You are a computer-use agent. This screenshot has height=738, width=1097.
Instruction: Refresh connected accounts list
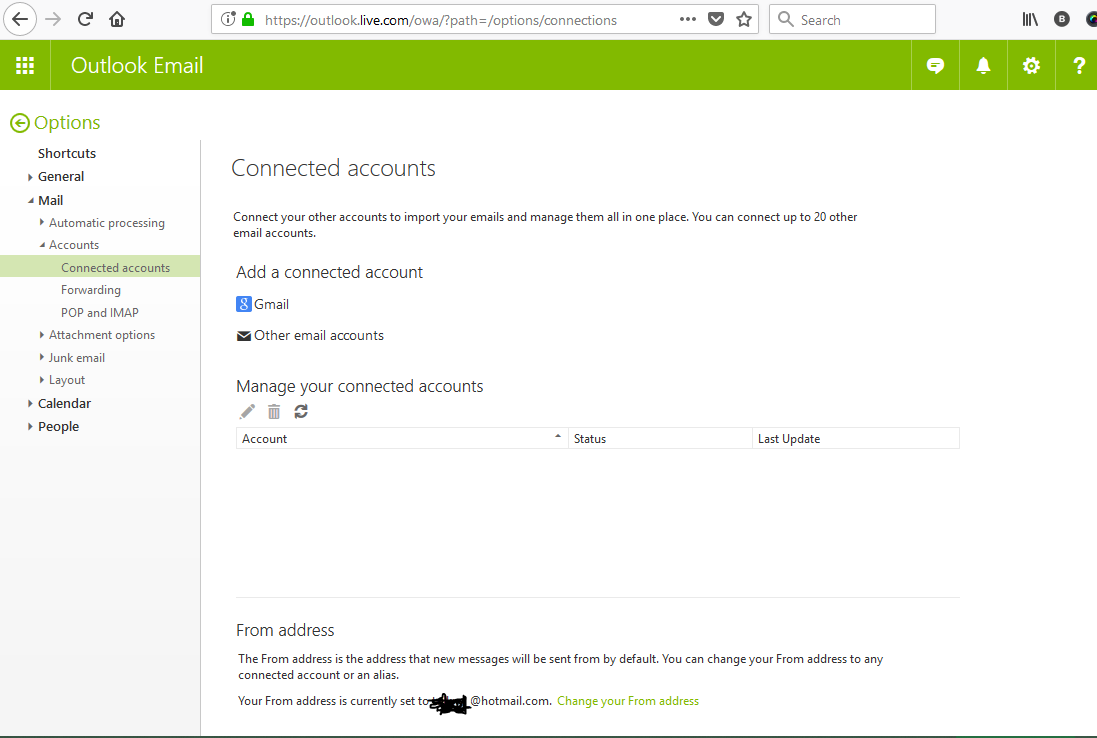[x=301, y=411]
